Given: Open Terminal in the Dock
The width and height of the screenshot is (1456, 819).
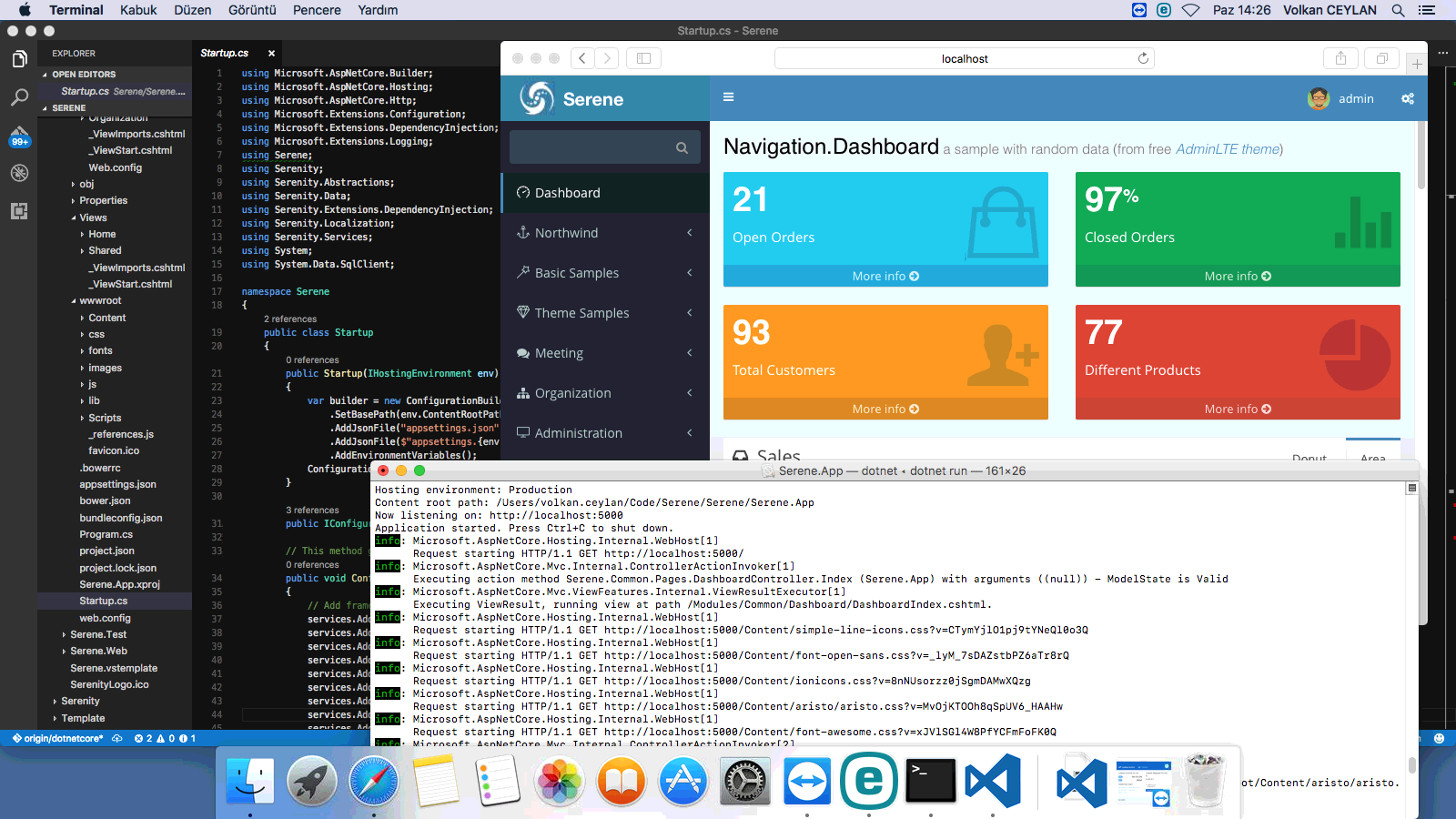Looking at the screenshot, I should 931,781.
